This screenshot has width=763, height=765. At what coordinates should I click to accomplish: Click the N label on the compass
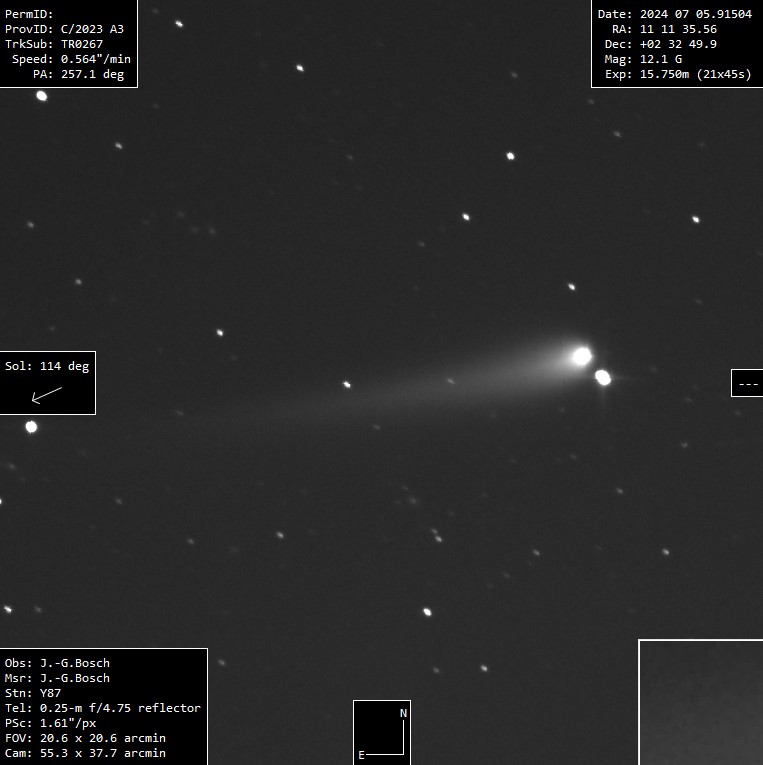pyautogui.click(x=403, y=713)
